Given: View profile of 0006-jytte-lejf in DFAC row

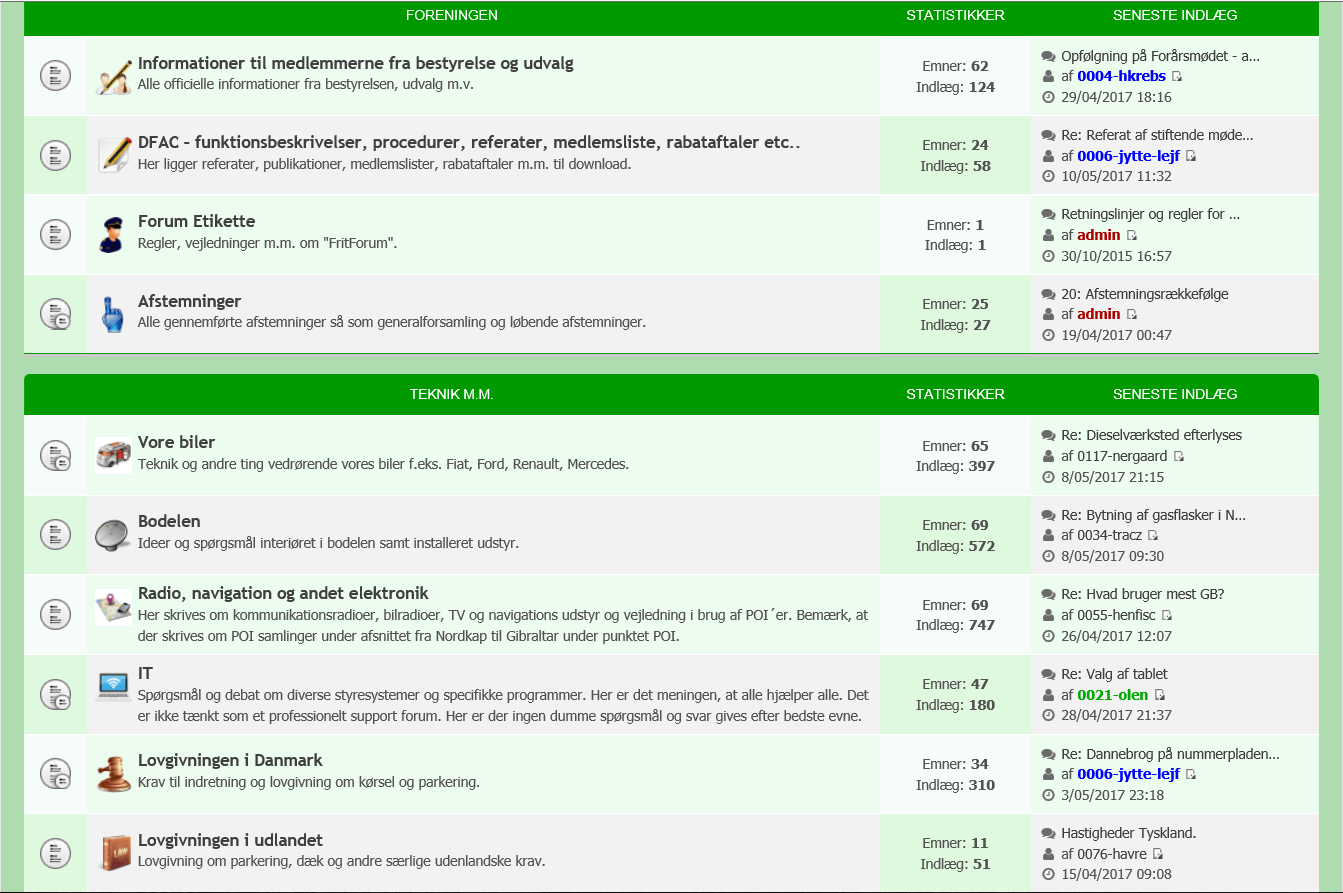Looking at the screenshot, I should pyautogui.click(x=1129, y=156).
